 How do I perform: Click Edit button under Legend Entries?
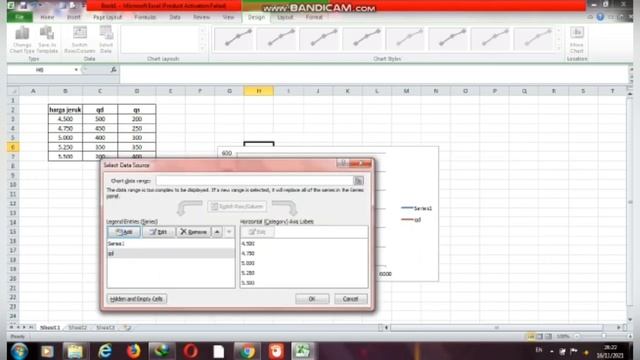pos(158,232)
